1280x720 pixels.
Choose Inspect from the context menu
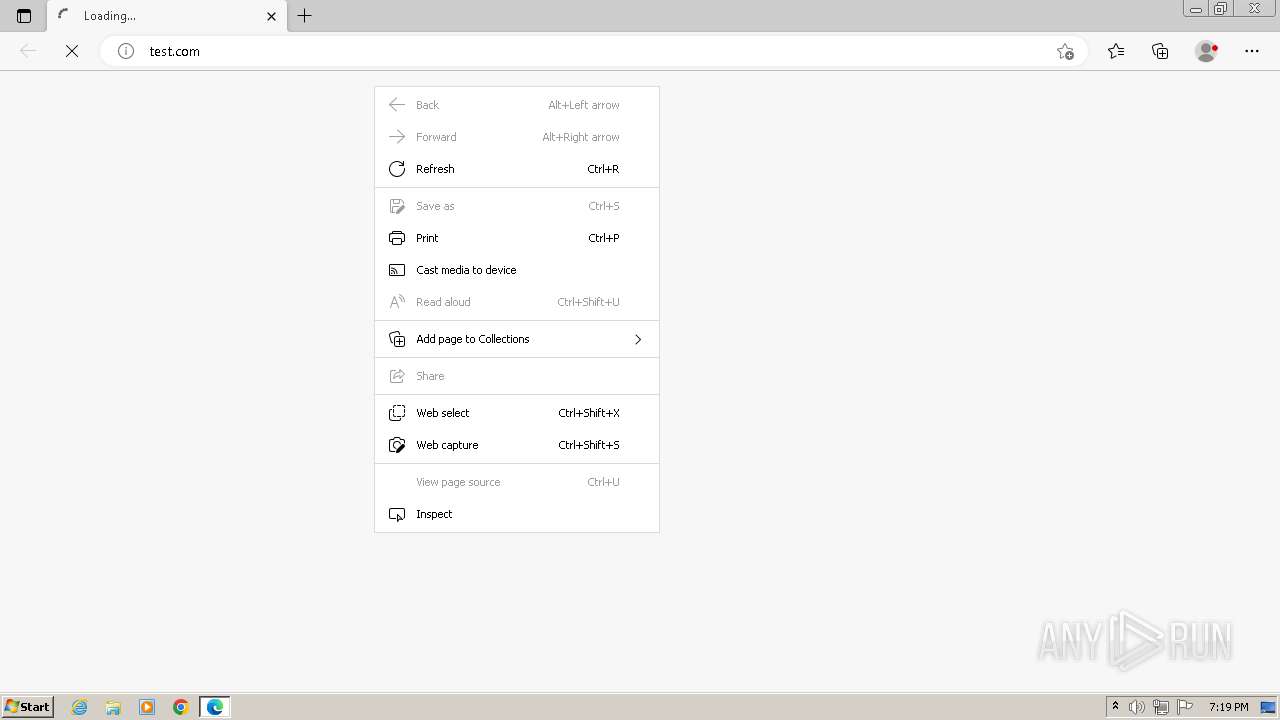click(x=517, y=514)
